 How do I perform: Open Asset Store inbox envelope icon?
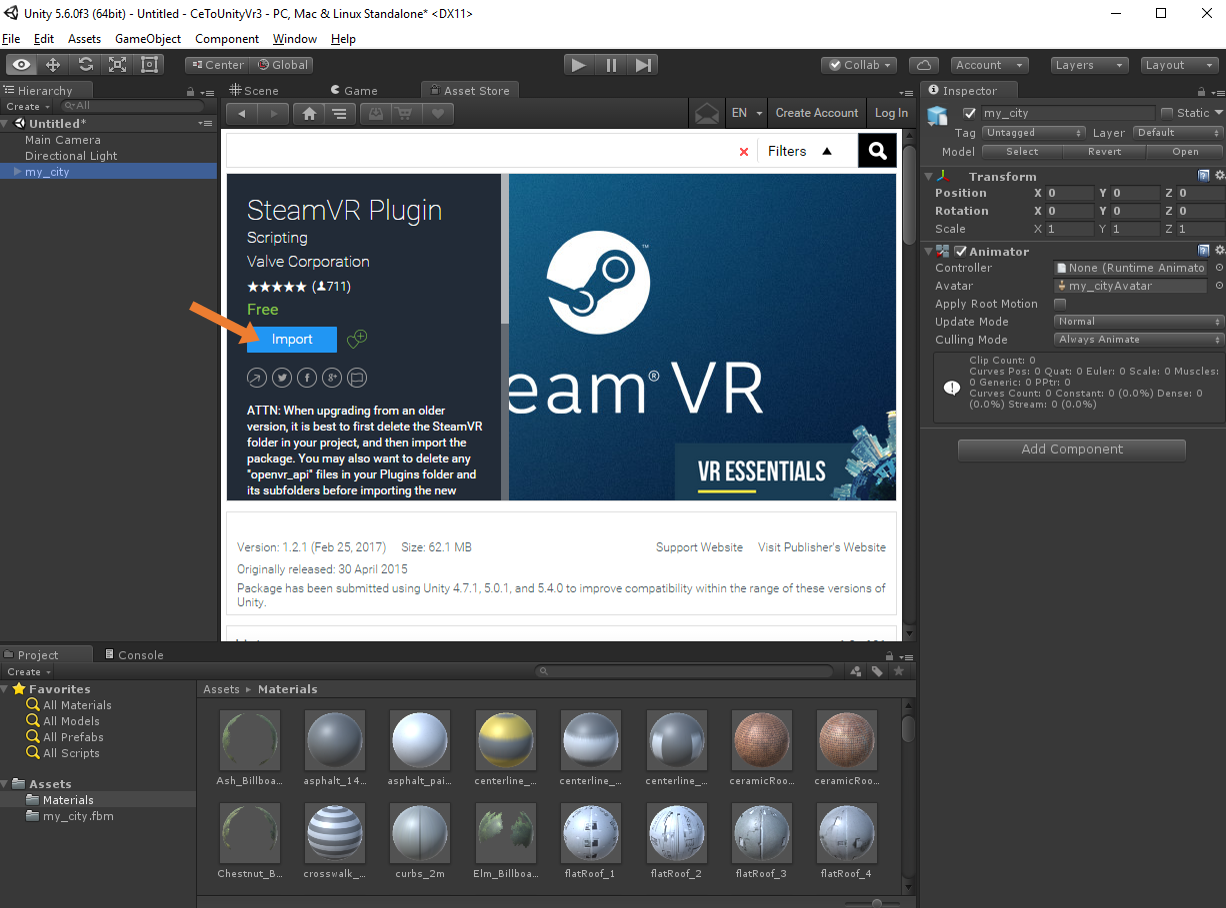[707, 113]
